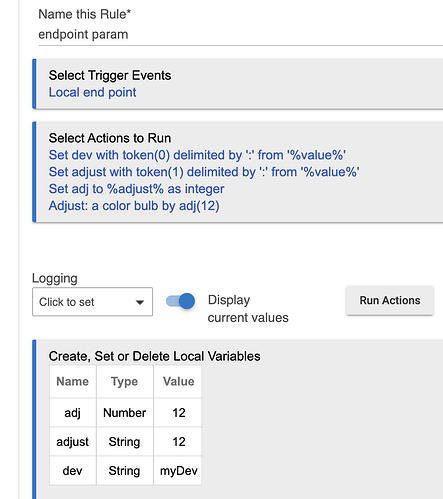
Task: Click the Name column header
Action: pyautogui.click(x=73, y=381)
